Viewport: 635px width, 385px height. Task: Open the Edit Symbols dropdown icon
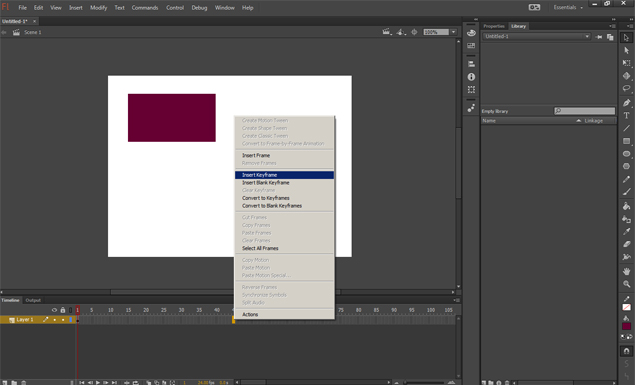401,32
